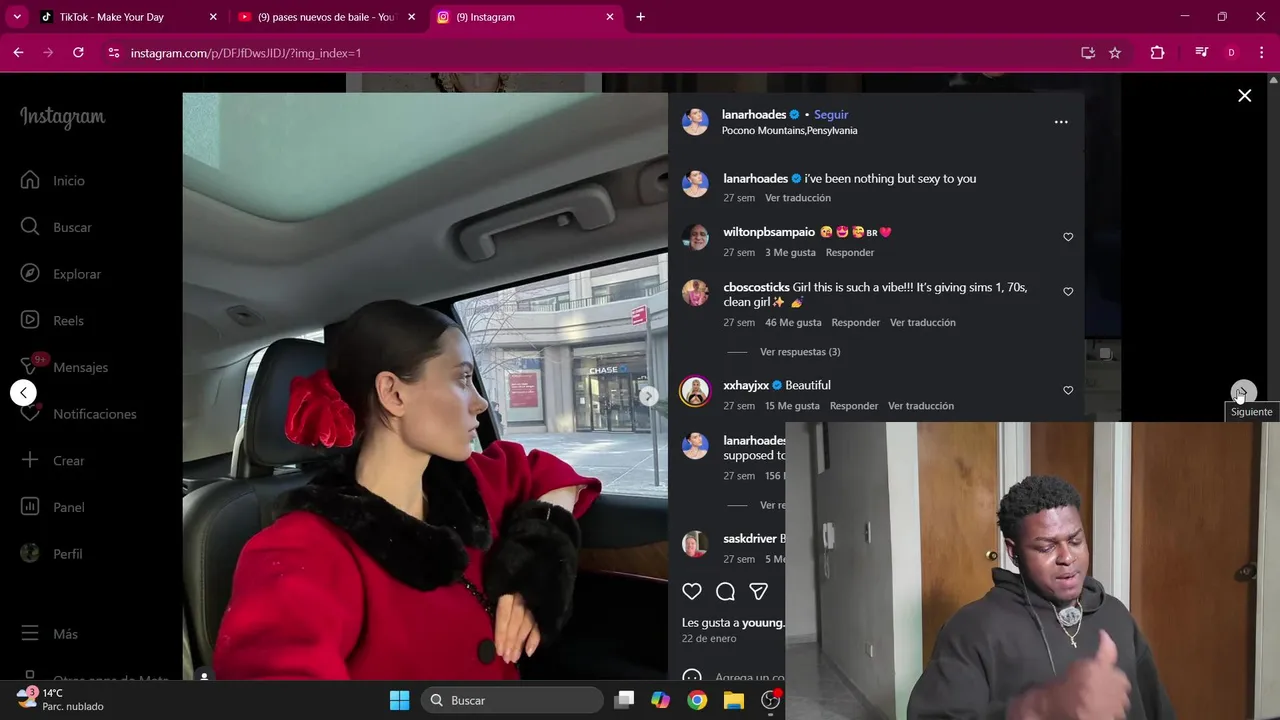1280x720 pixels.
Task: Like xxhayjxx's comment
Action: (x=1068, y=390)
